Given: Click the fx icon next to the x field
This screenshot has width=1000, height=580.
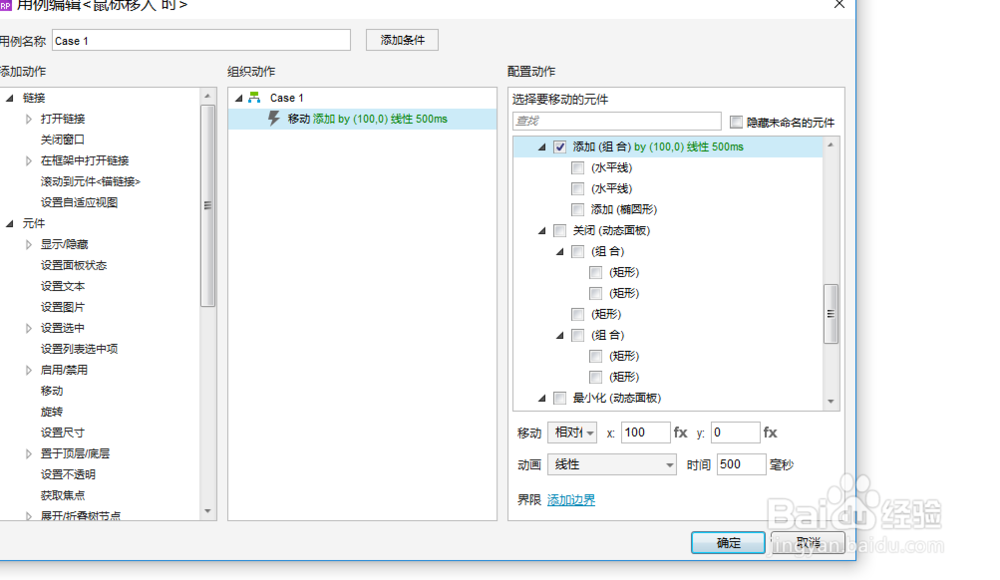Looking at the screenshot, I should pyautogui.click(x=680, y=432).
